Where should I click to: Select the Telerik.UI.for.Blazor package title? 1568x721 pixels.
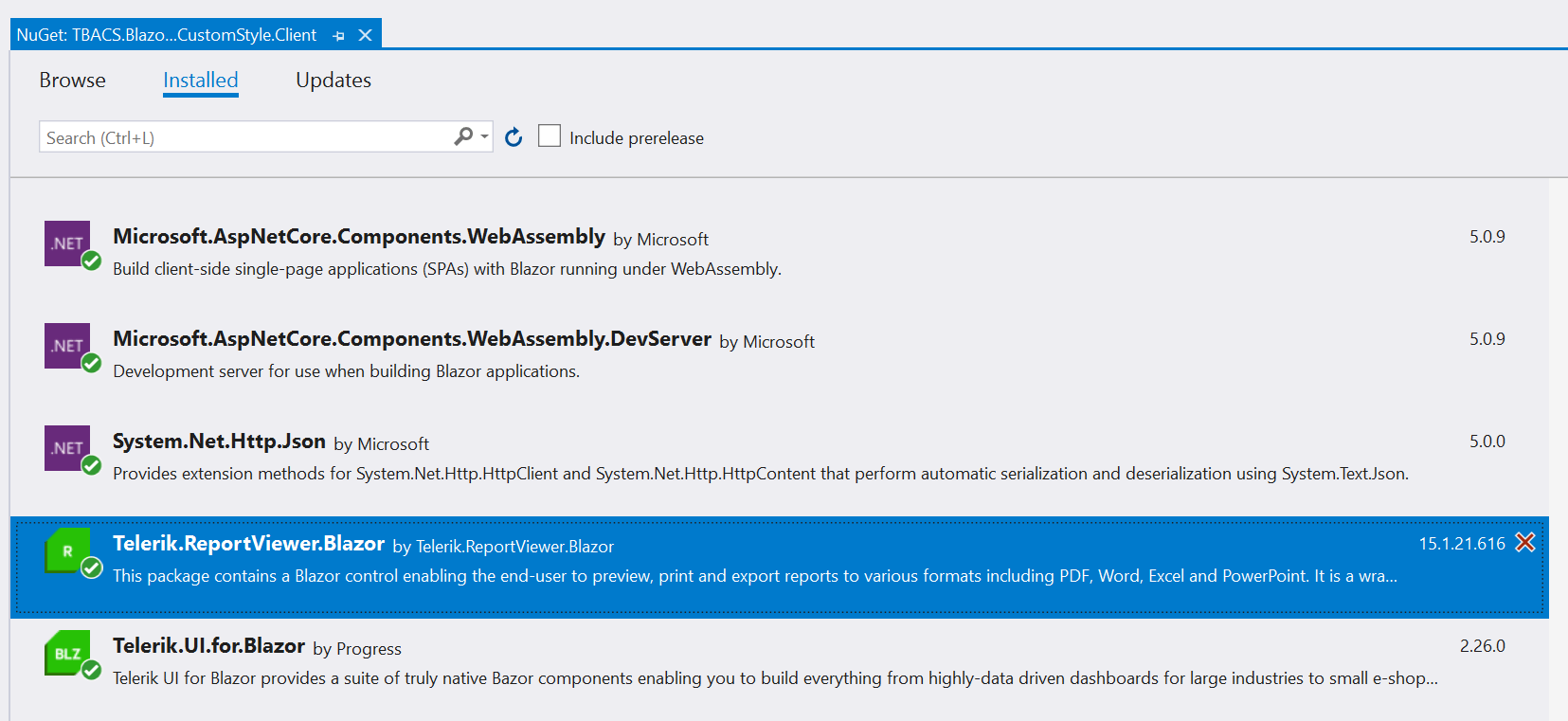(208, 646)
